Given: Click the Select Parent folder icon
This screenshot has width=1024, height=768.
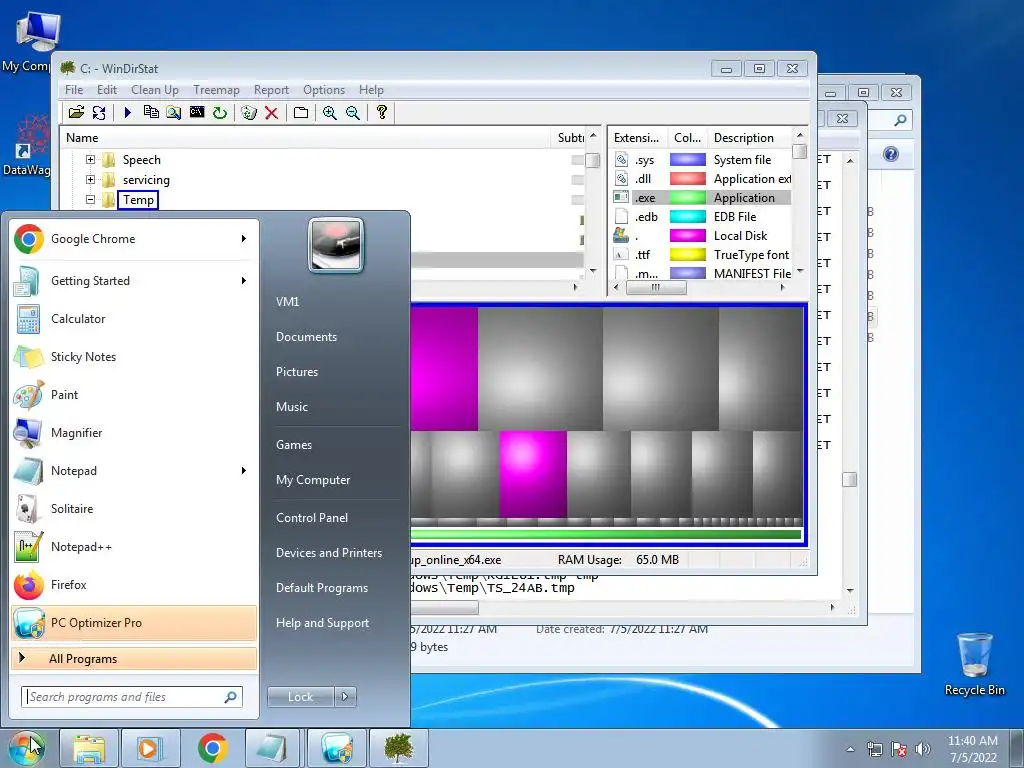Looking at the screenshot, I should tap(300, 112).
